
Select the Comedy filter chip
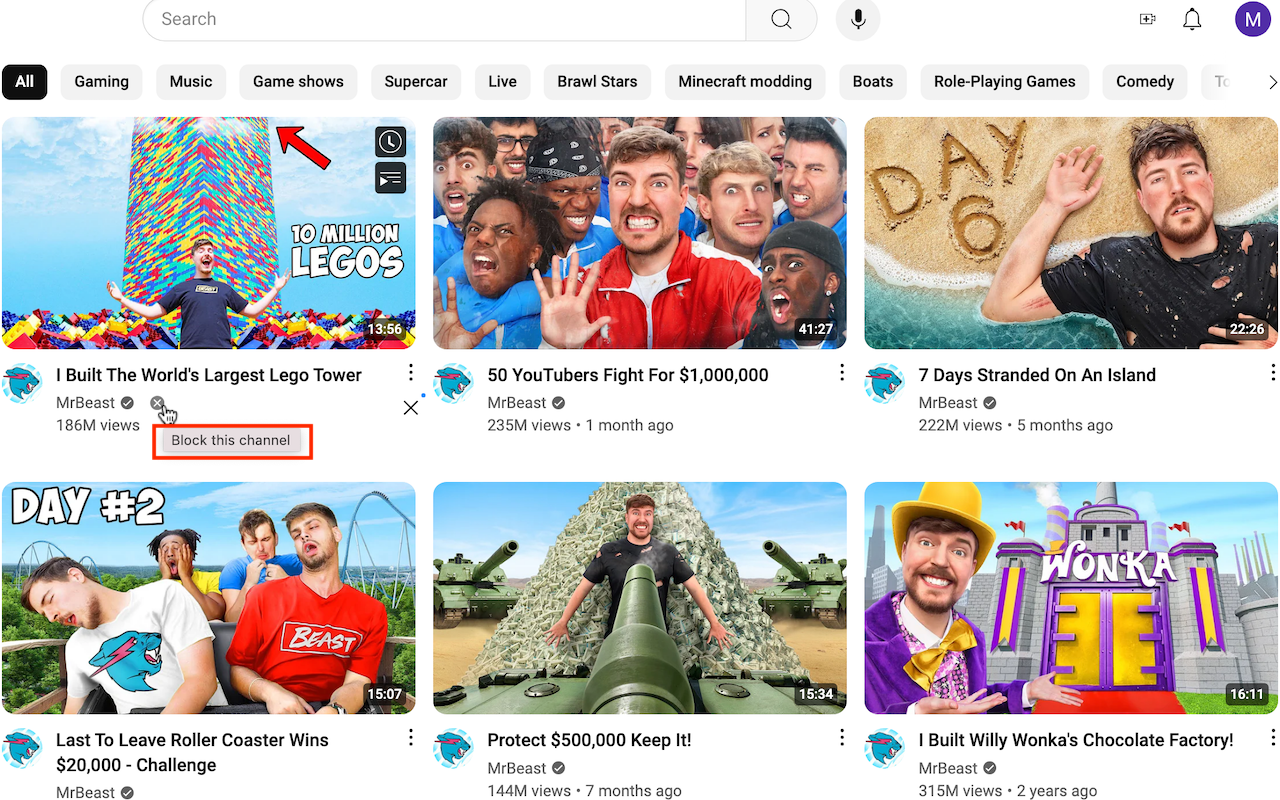click(x=1144, y=81)
